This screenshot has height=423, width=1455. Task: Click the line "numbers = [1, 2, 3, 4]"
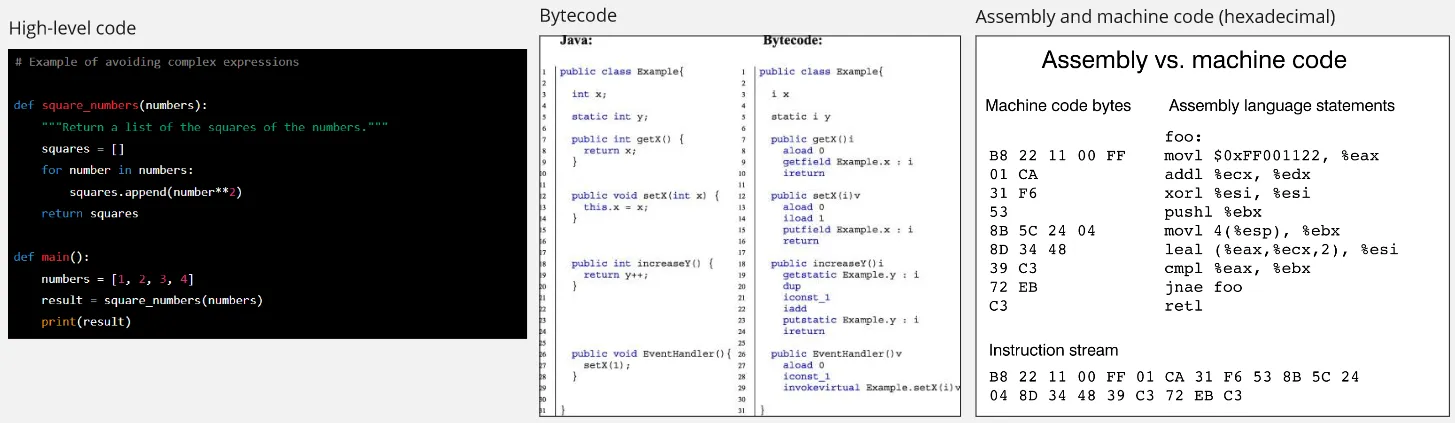118,279
